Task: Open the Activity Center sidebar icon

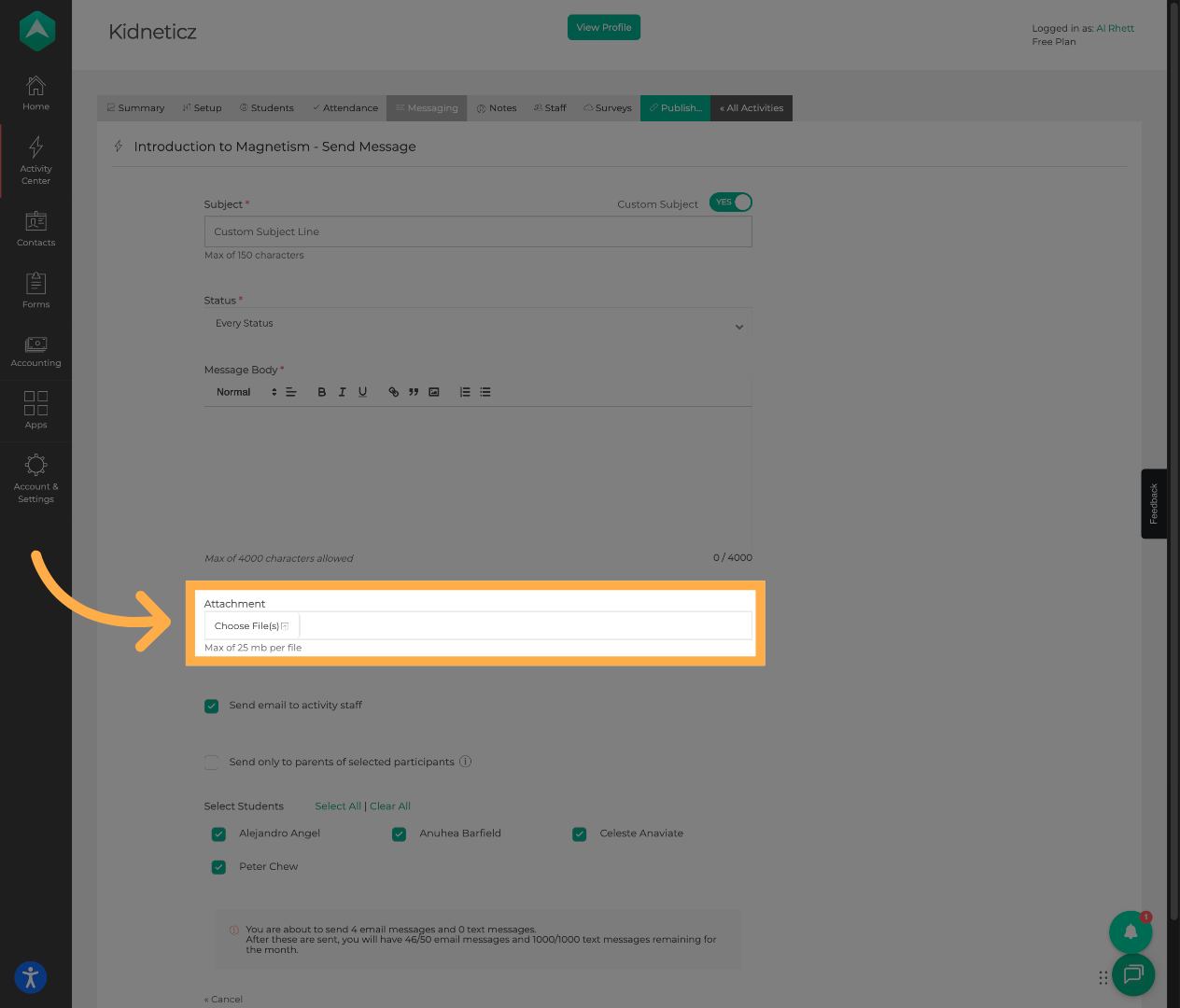Action: pyautogui.click(x=35, y=160)
